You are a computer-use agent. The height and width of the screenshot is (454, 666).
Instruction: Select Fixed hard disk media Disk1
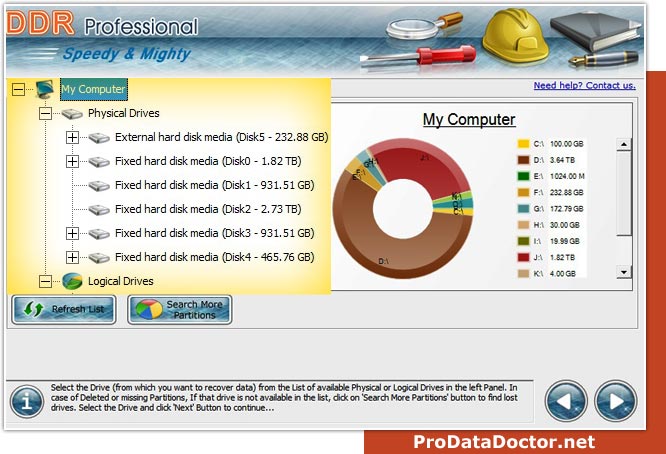click(x=214, y=186)
